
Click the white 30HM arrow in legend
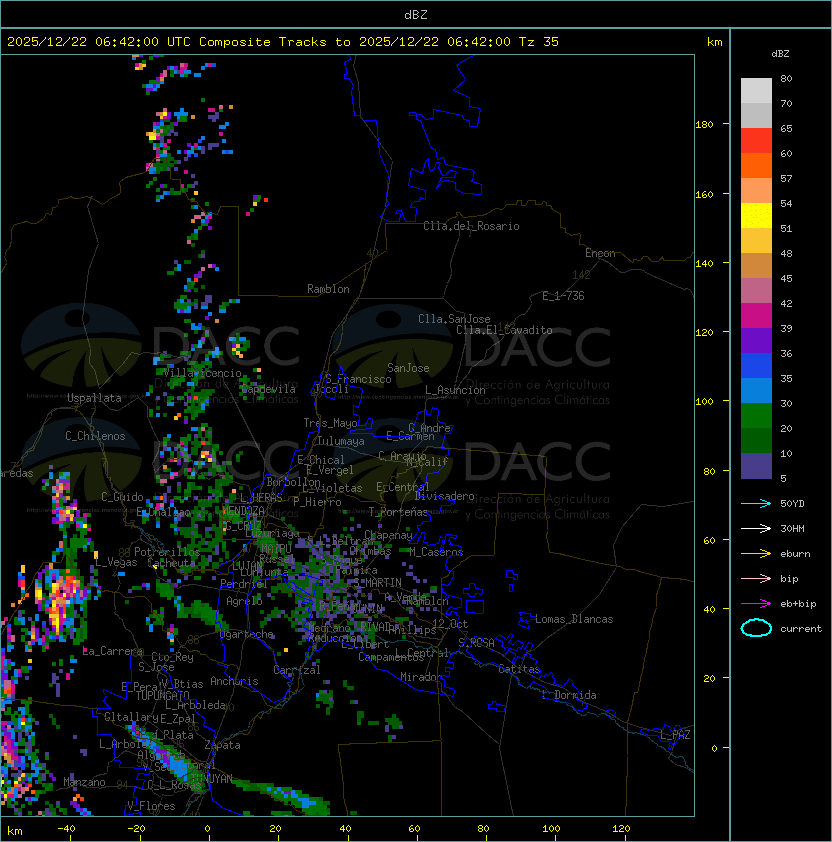pos(756,529)
